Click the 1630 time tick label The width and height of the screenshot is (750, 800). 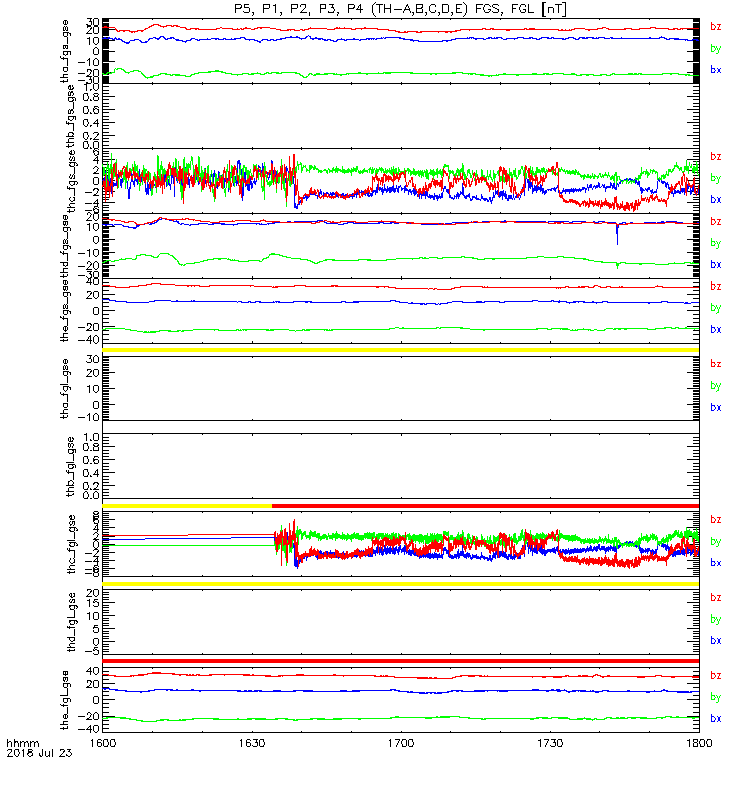[252, 743]
